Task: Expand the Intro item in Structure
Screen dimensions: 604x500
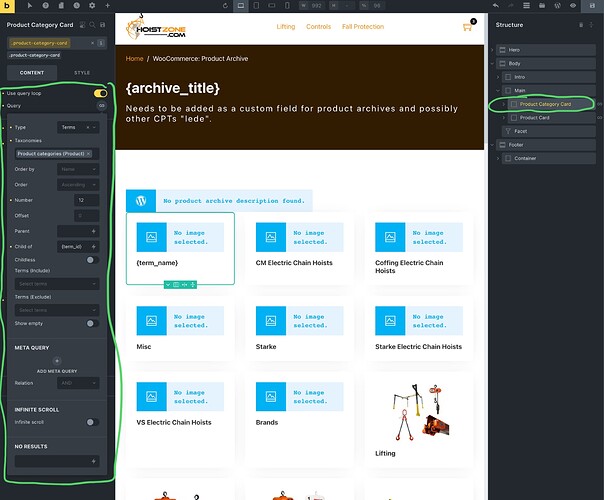Action: 498,77
